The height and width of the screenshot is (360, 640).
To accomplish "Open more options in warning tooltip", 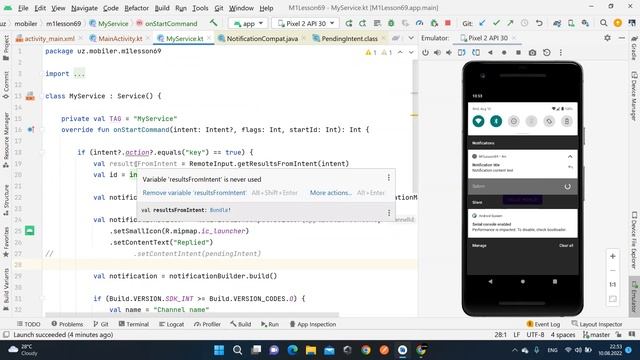I will pos(389,178).
